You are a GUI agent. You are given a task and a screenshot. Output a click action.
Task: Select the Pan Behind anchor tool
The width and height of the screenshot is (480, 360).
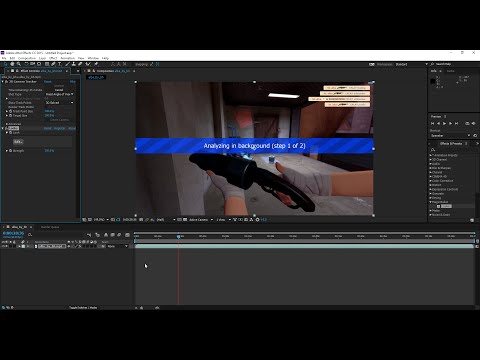coord(39,64)
